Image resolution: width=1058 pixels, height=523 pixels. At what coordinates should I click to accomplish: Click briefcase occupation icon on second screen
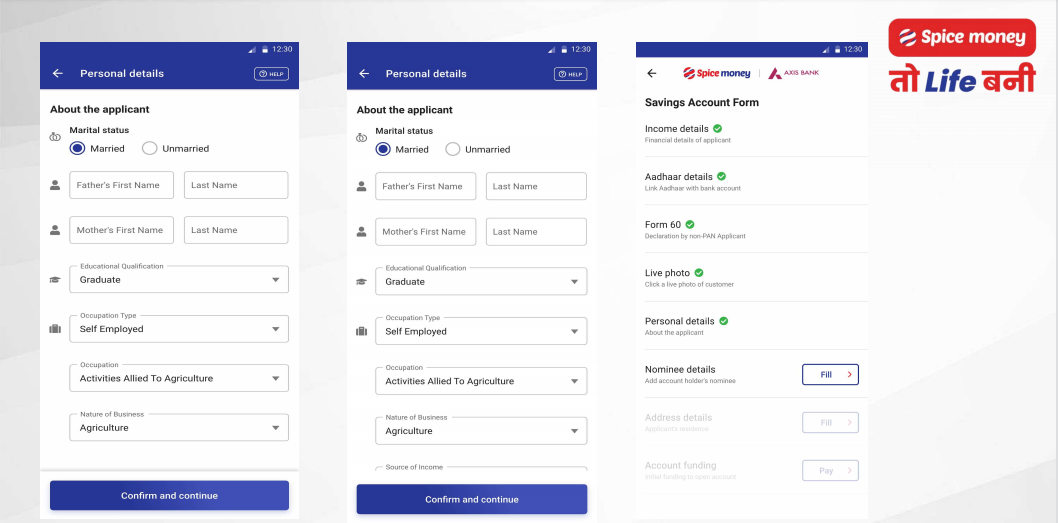(x=362, y=331)
